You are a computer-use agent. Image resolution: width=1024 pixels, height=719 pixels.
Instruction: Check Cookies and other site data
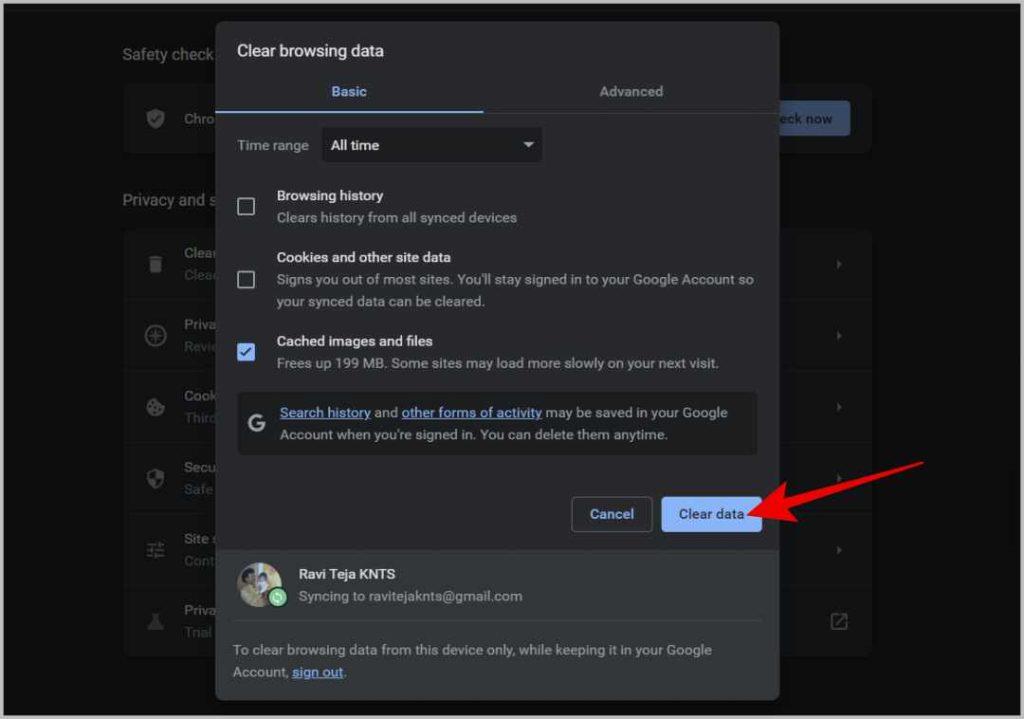[246, 280]
